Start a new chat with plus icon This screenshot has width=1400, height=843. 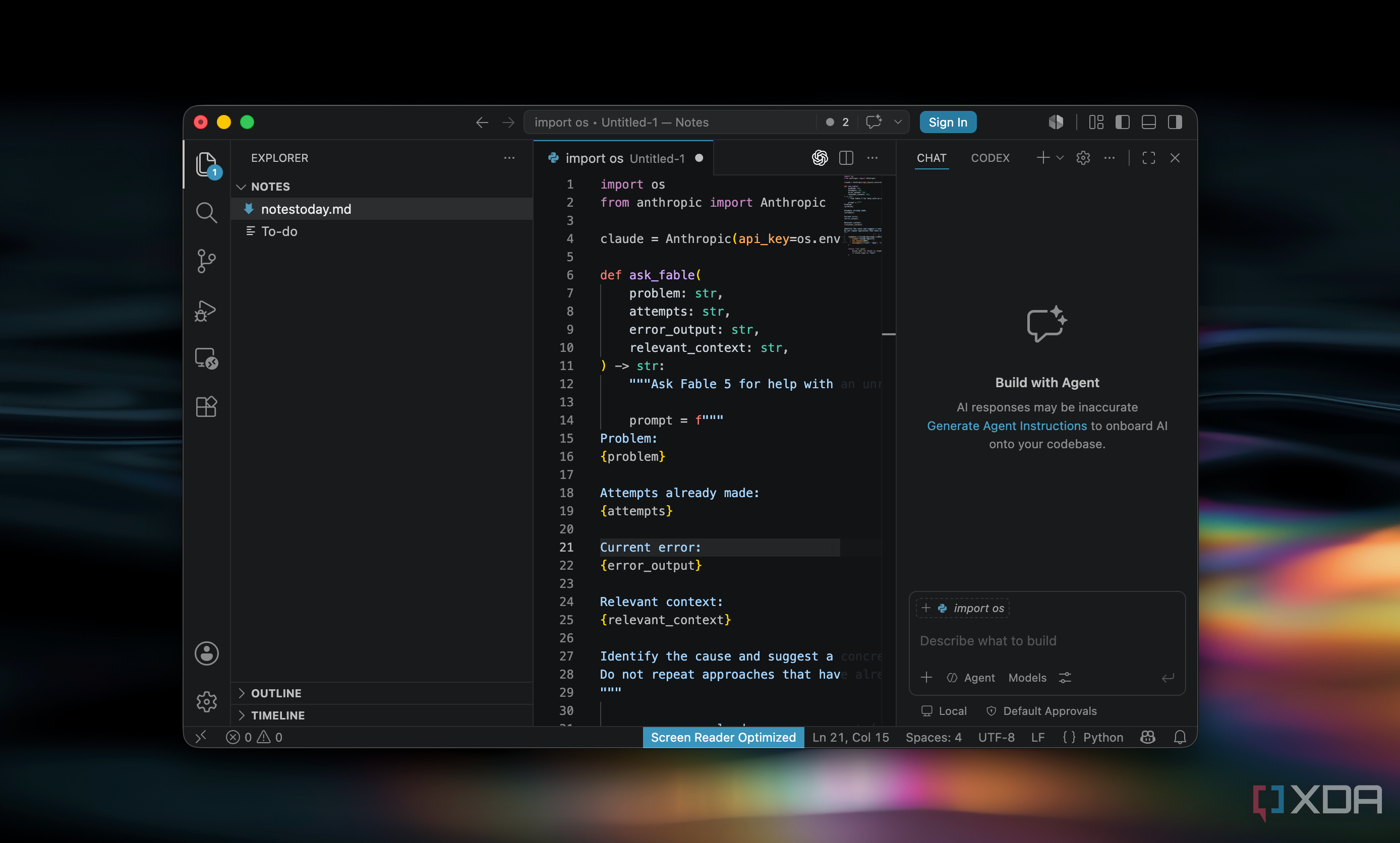point(1042,158)
